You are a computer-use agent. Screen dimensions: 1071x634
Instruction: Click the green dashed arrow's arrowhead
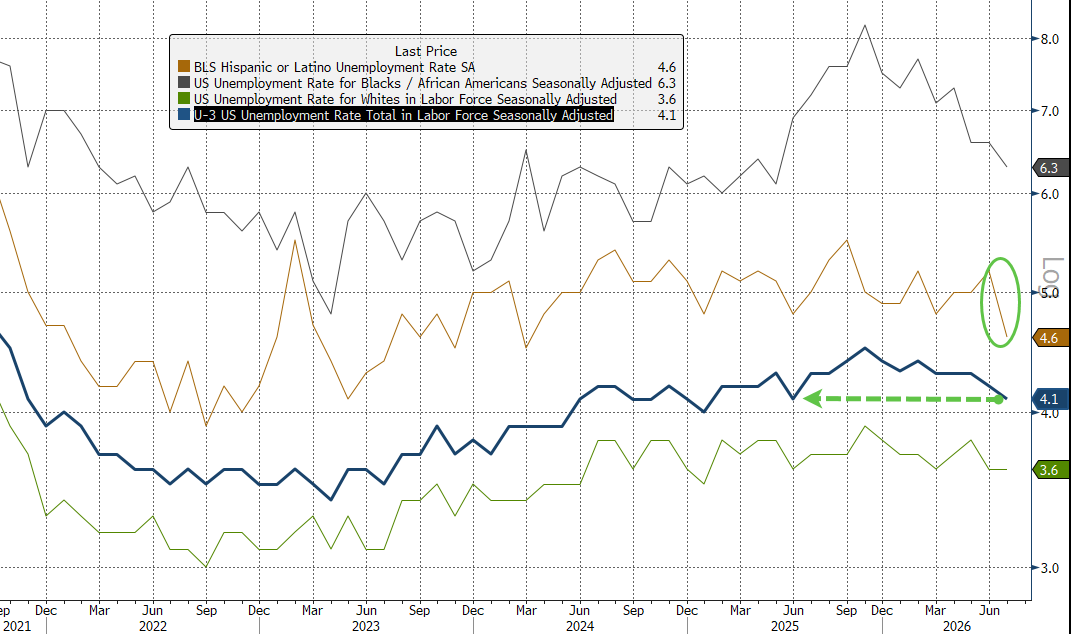click(811, 398)
